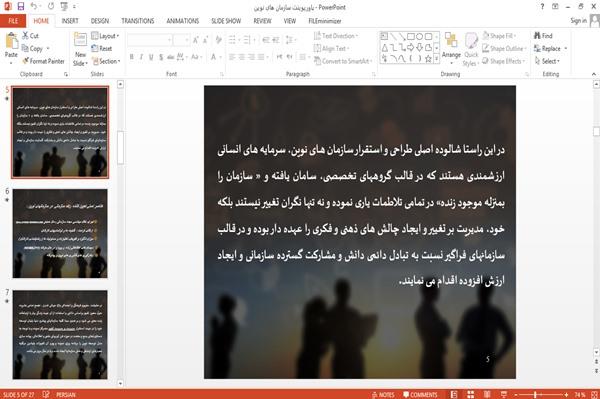Select slide 6 thumbnail

pos(60,233)
